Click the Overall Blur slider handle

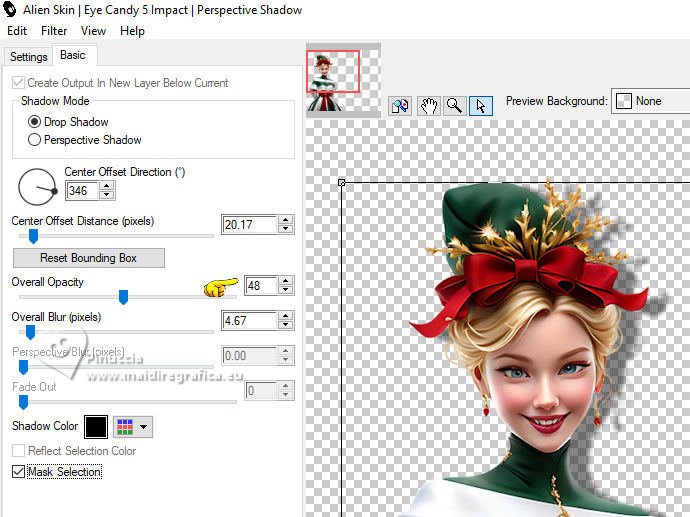pyautogui.click(x=30, y=332)
